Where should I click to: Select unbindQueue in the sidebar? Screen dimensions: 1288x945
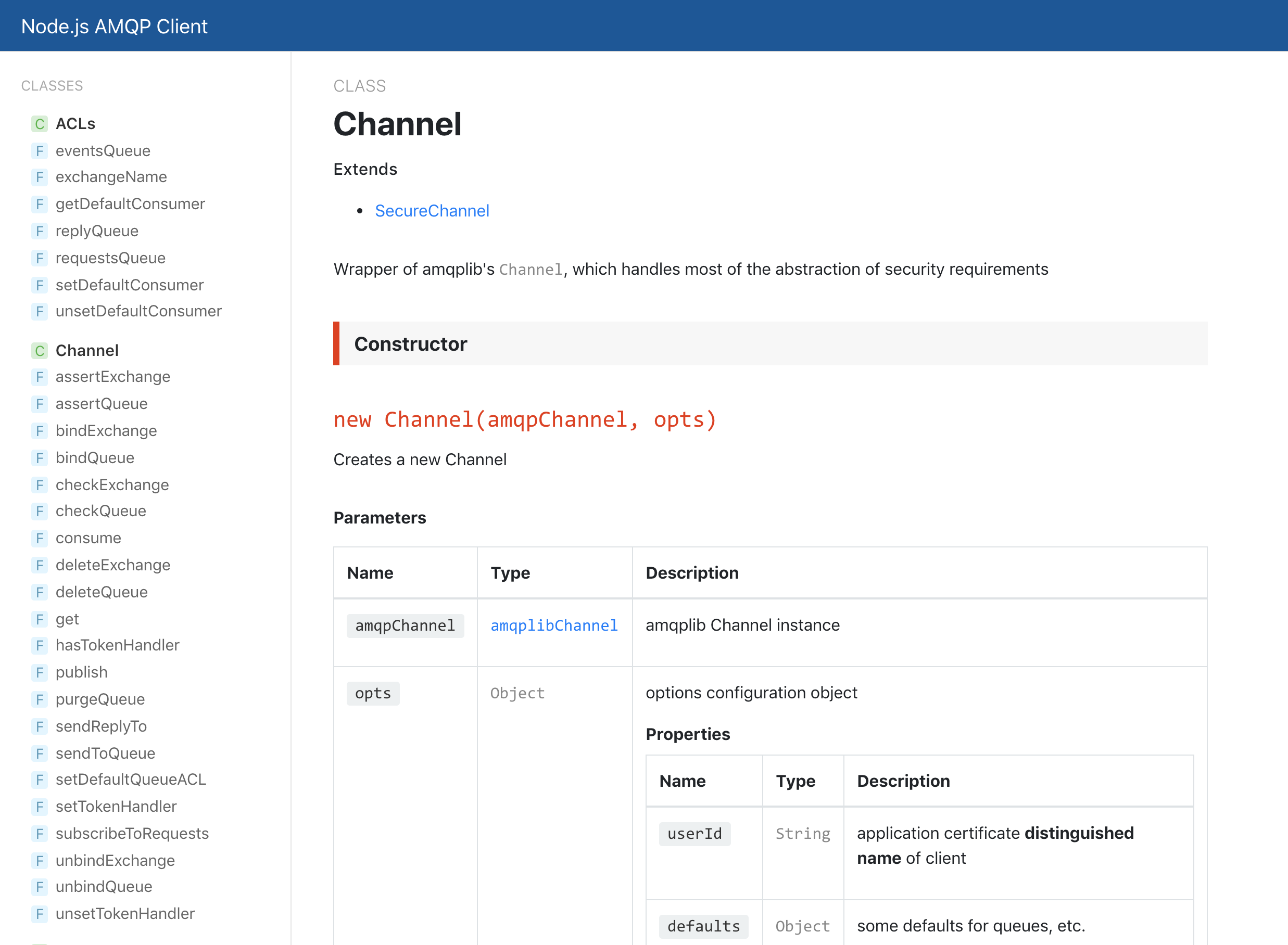[x=104, y=887]
